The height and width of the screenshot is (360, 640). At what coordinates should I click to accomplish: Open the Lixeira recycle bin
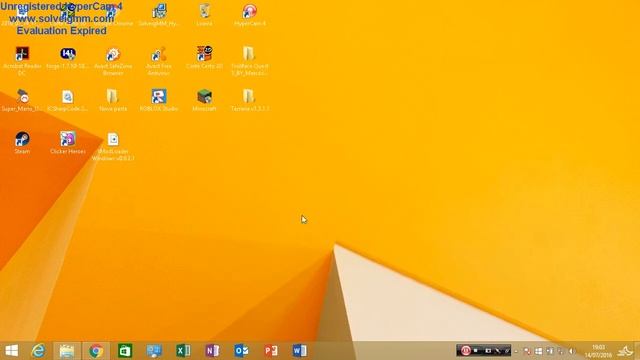(204, 14)
